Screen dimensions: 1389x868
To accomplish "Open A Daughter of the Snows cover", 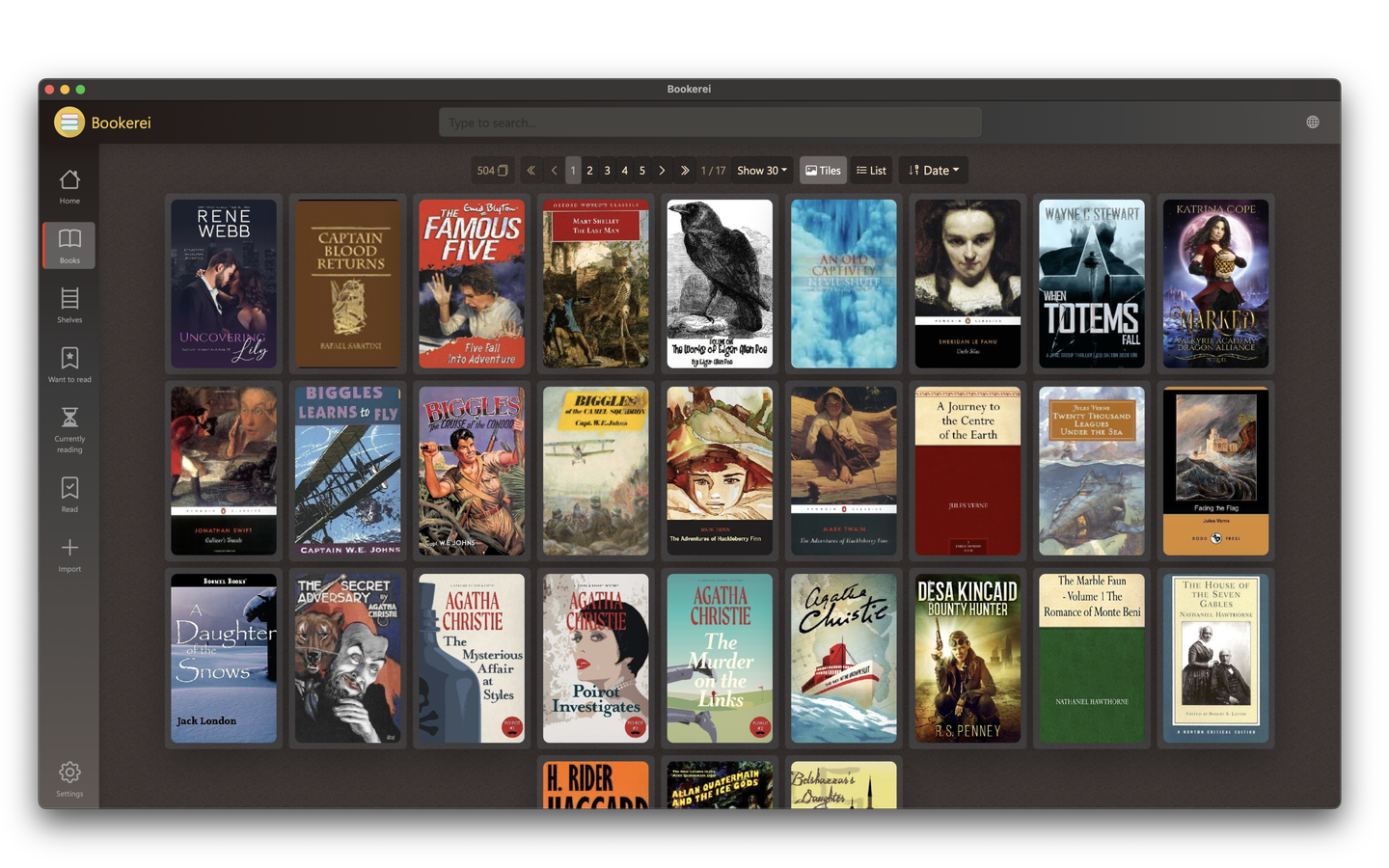I will 224,658.
